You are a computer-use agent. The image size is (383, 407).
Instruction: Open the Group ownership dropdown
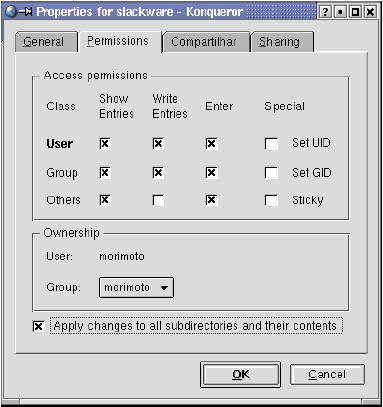tap(136, 287)
